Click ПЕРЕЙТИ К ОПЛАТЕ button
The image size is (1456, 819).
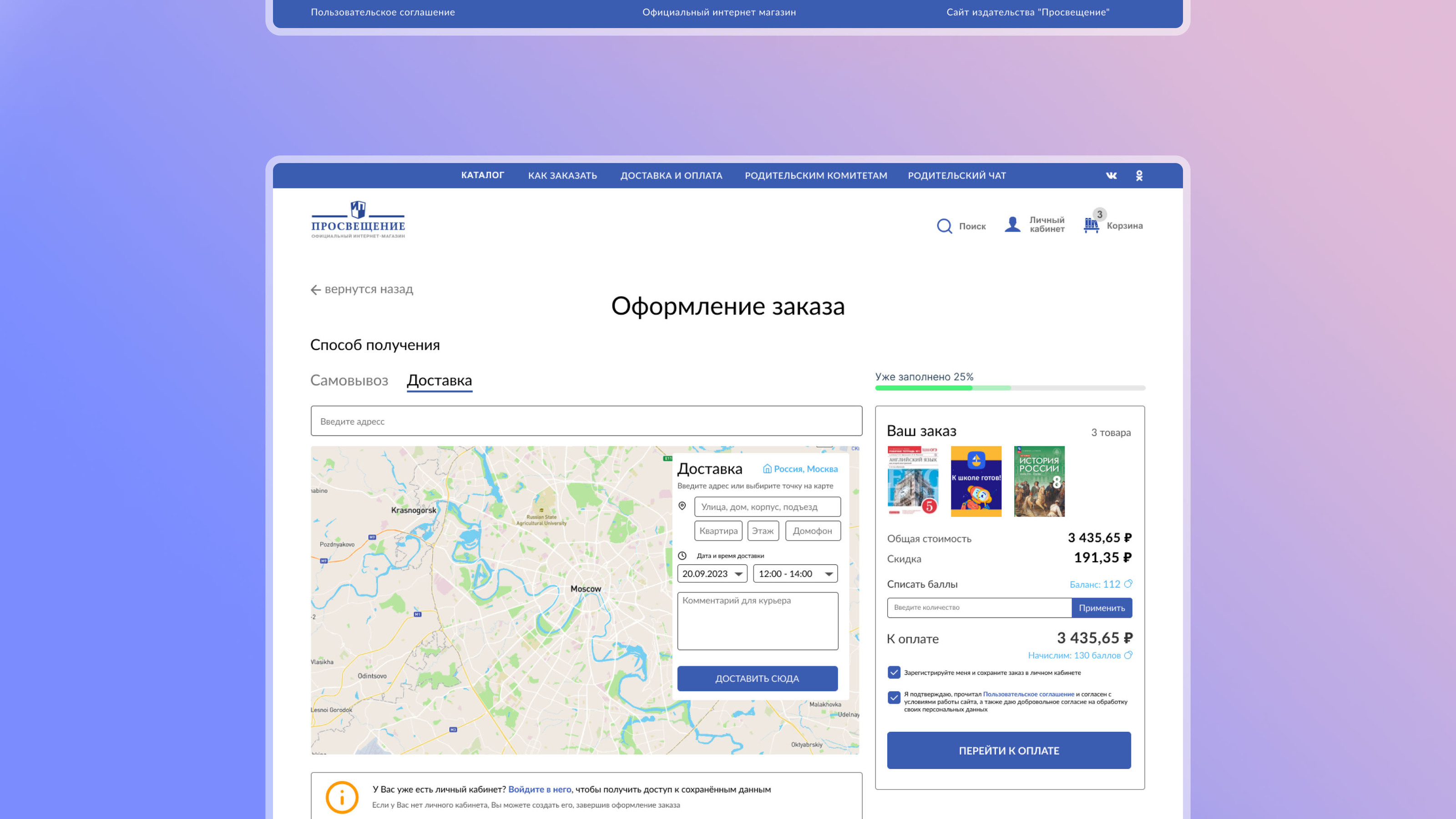coord(1009,751)
